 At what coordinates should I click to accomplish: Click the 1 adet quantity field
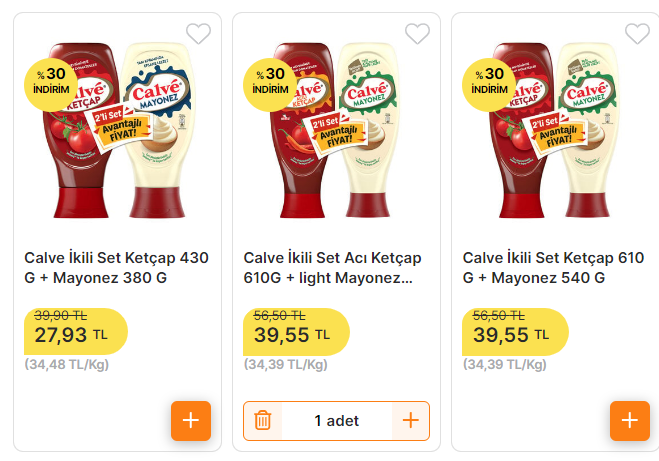[336, 421]
